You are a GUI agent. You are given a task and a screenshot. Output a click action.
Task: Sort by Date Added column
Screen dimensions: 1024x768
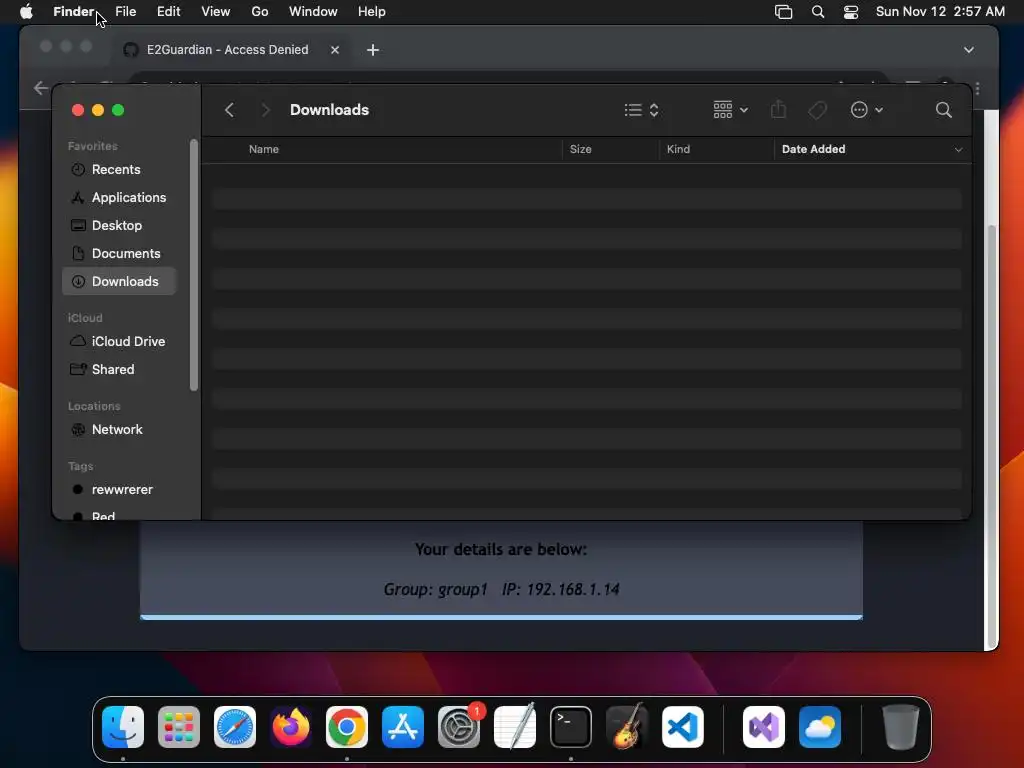tap(814, 149)
